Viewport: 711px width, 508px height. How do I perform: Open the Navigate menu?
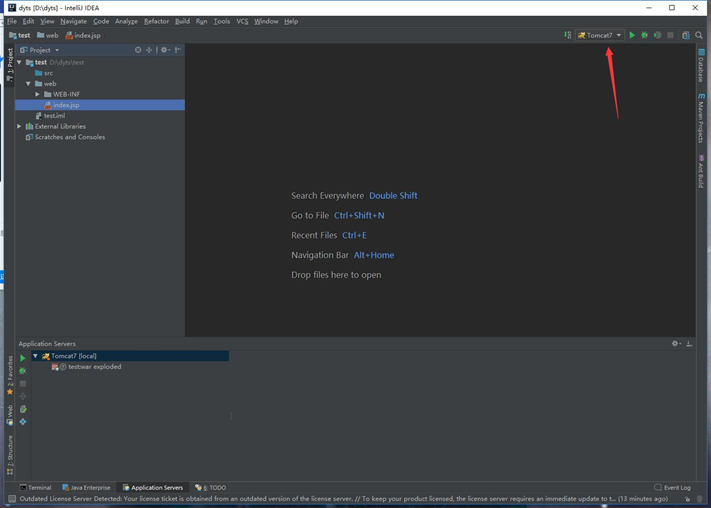tap(73, 21)
